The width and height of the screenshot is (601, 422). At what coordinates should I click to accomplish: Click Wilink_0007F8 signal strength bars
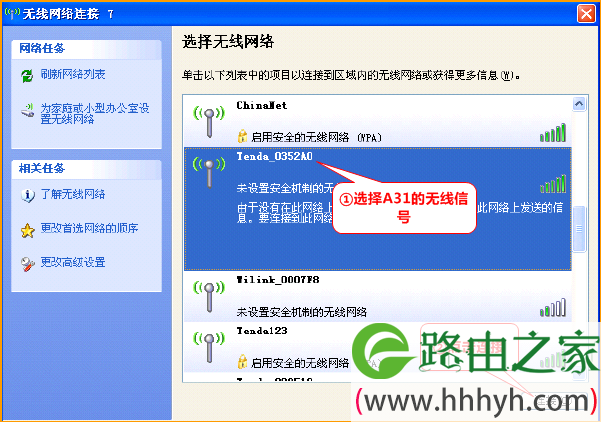tap(553, 307)
